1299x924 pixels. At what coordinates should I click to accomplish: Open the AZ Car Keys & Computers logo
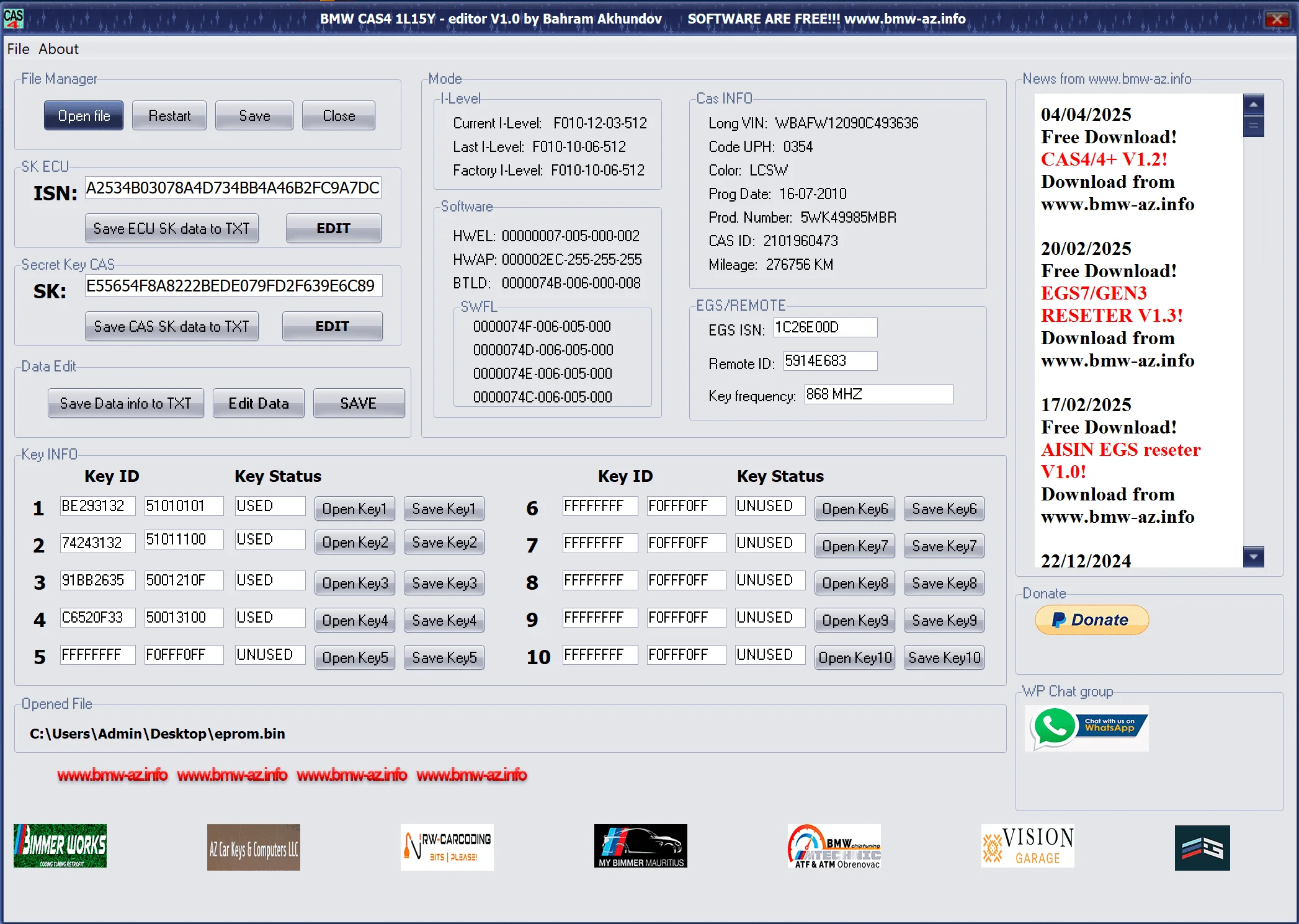pos(254,847)
